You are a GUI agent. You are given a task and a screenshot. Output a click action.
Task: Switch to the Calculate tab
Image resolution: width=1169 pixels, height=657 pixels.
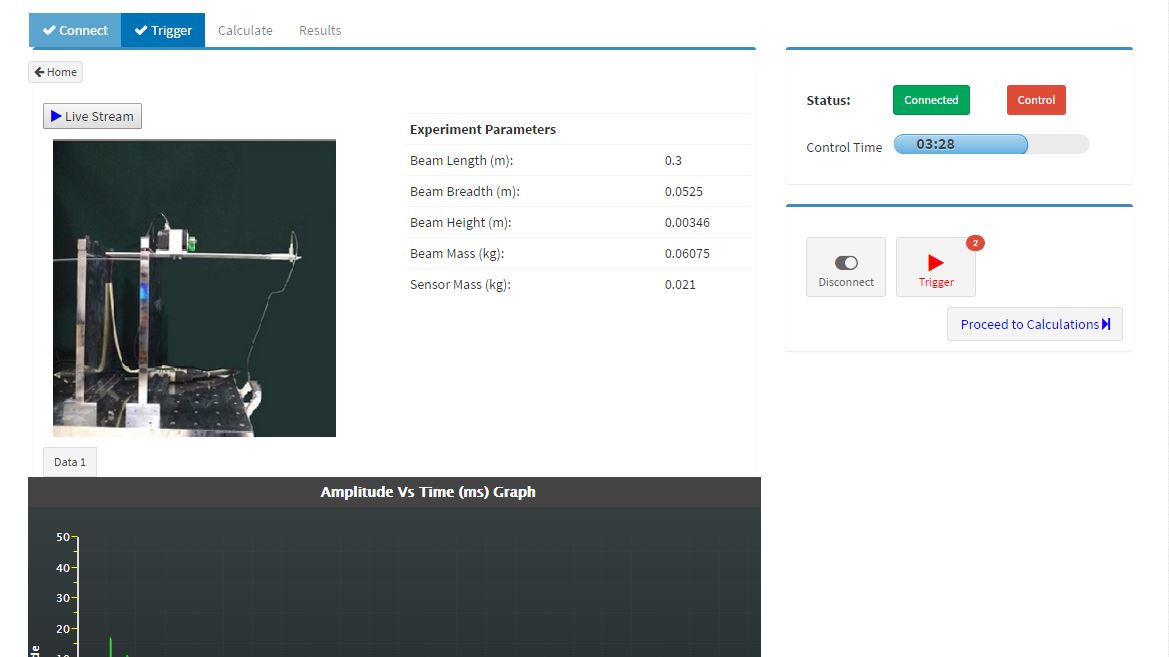(x=245, y=31)
